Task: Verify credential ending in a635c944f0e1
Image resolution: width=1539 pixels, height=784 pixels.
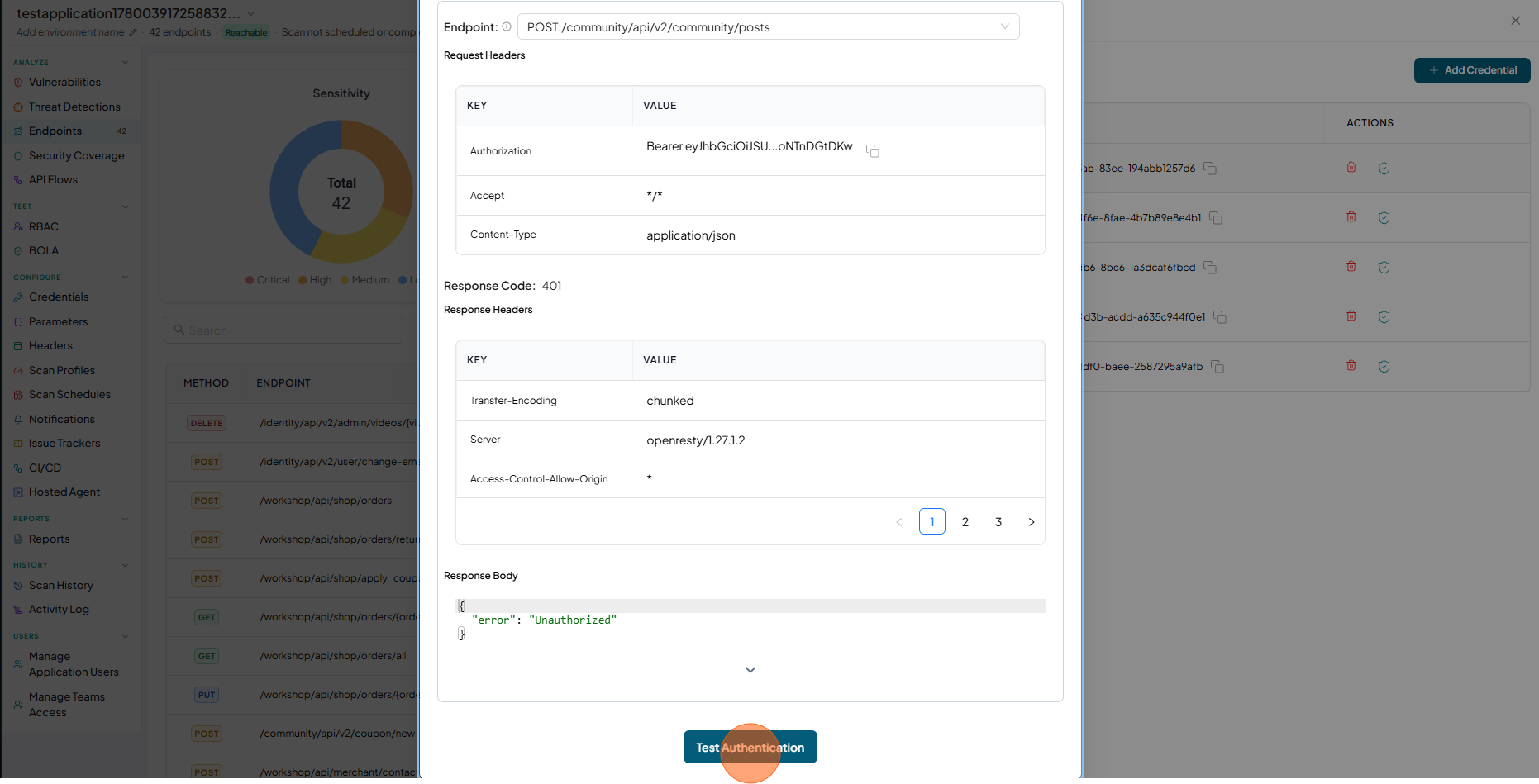Action: coord(1384,316)
